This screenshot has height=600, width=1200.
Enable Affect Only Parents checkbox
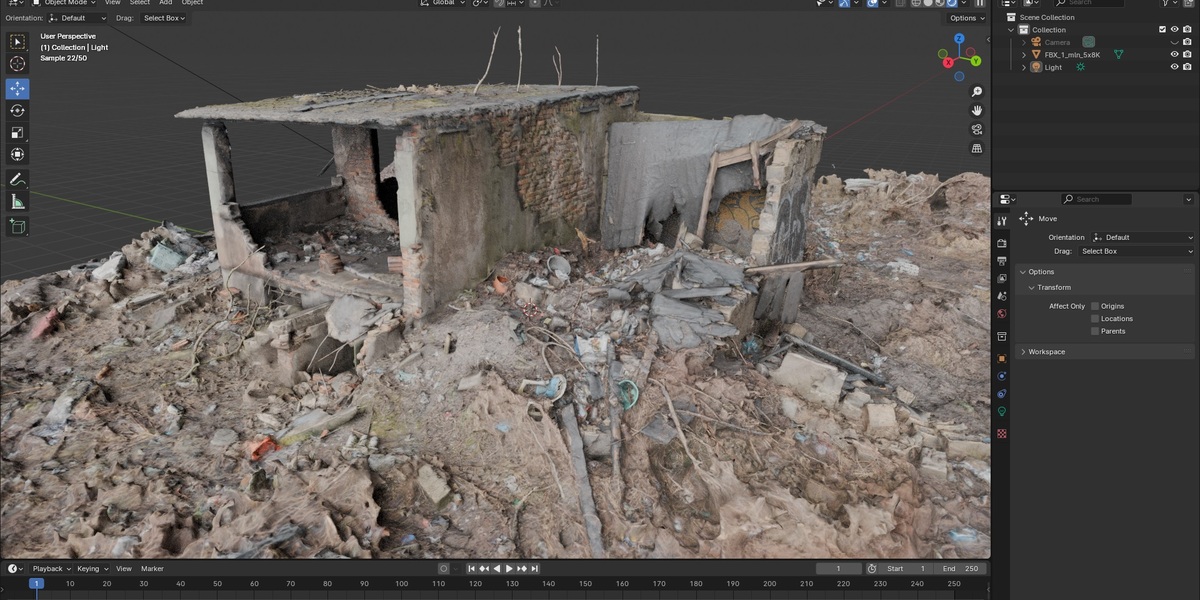click(x=1095, y=331)
